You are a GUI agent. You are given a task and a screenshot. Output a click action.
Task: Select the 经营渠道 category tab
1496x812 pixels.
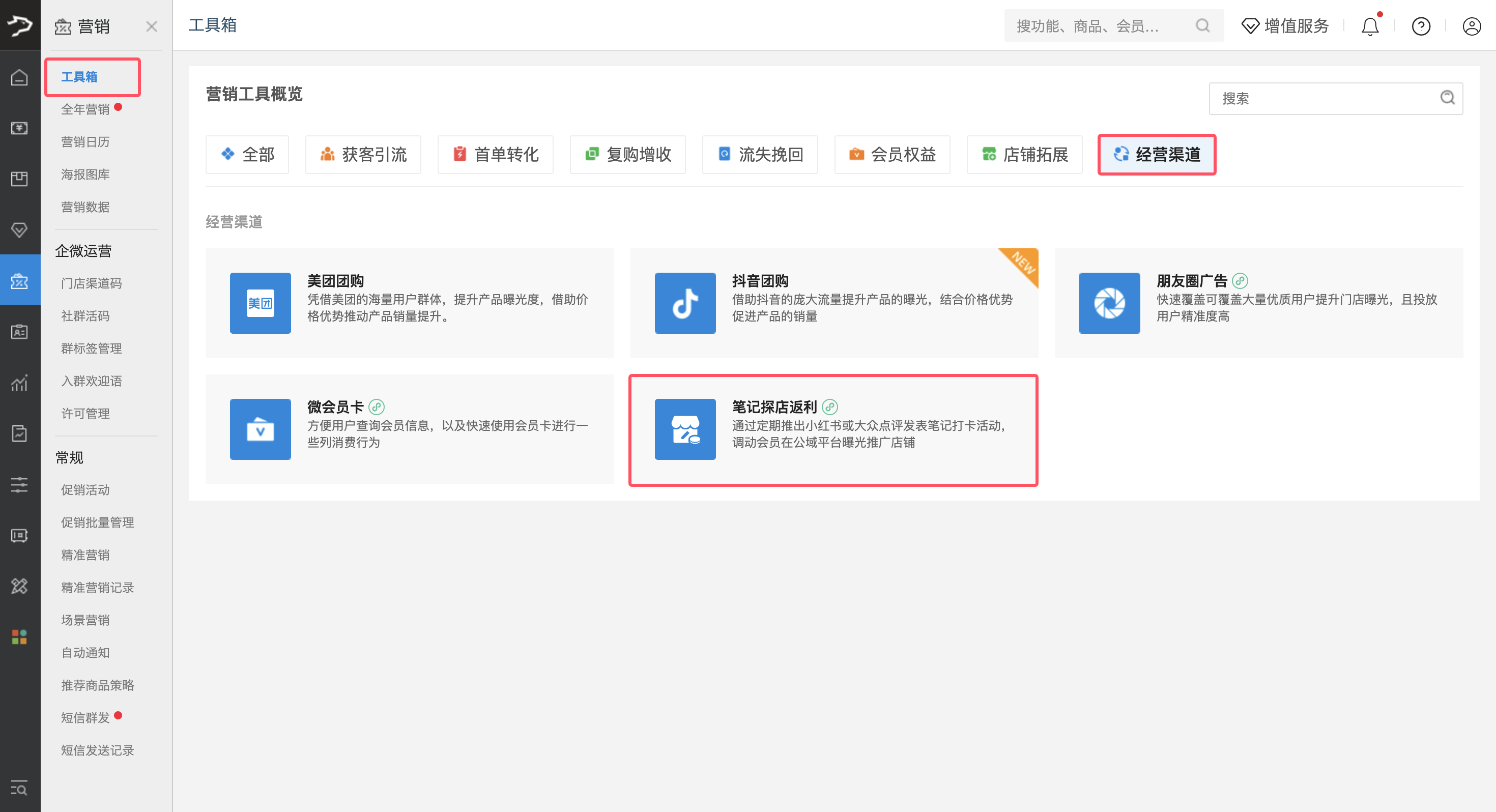[x=1157, y=155]
